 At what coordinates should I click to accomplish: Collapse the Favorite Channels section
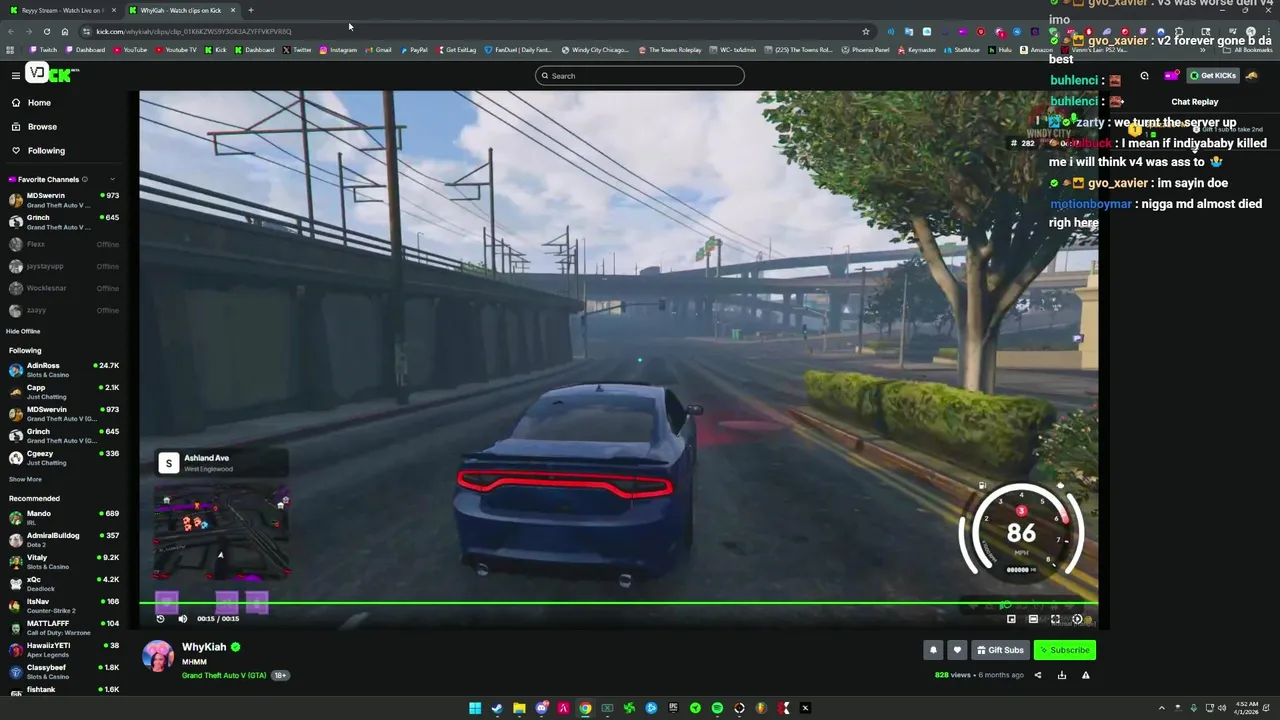pyautogui.click(x=112, y=180)
